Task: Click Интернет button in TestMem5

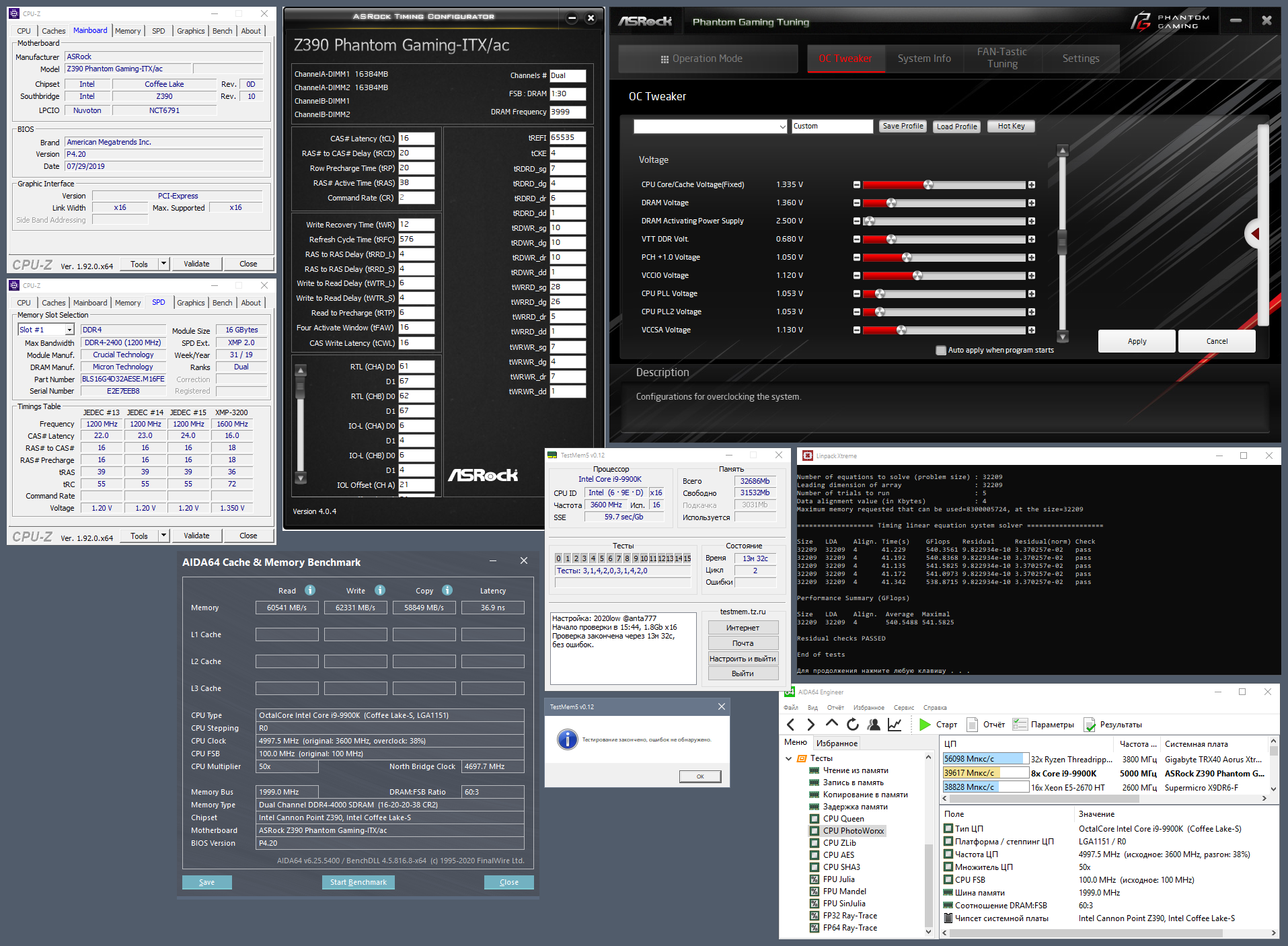Action: (x=743, y=628)
